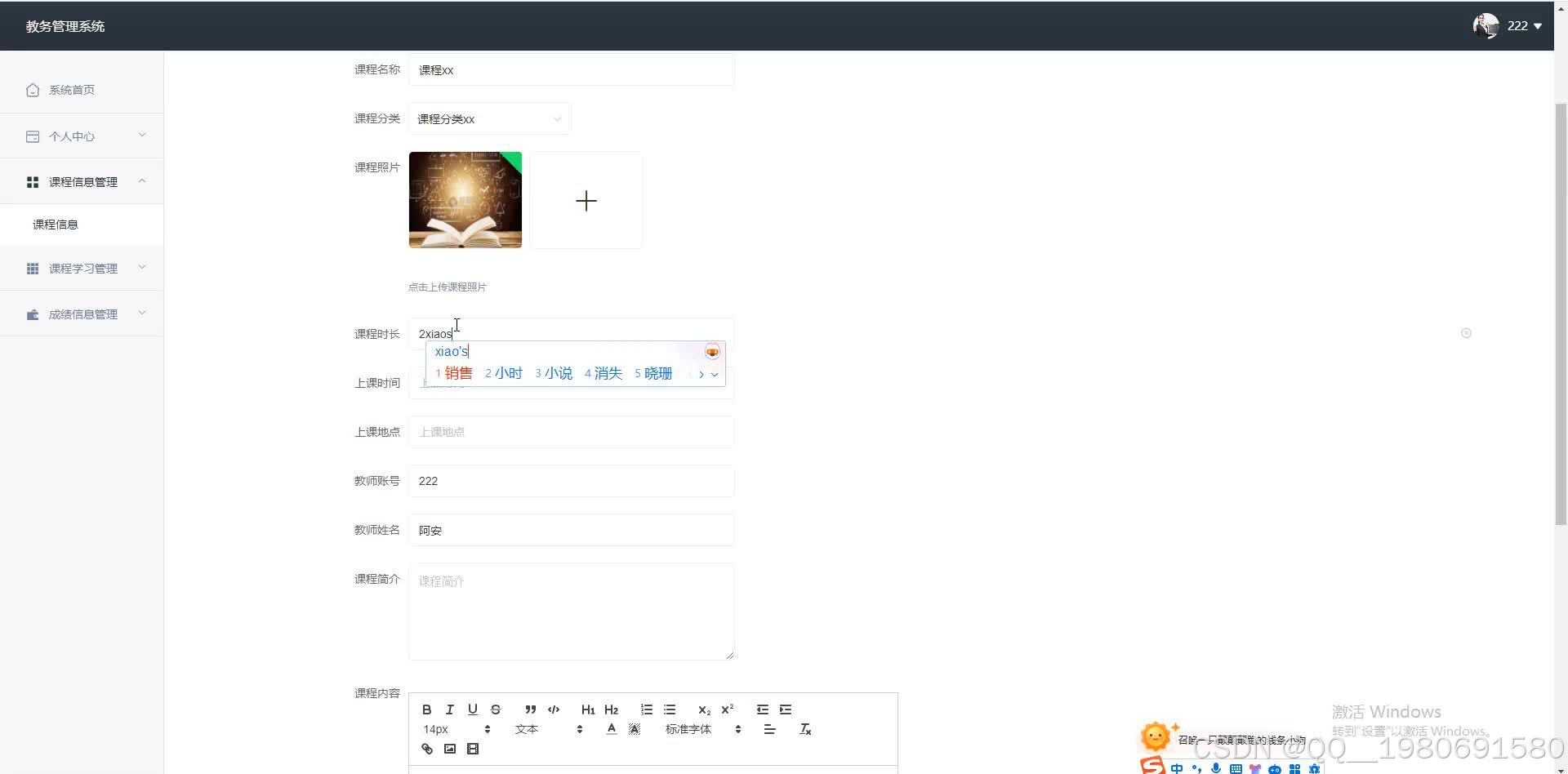Show more IME candidates with the down chevron
Viewport: 1568px width, 774px height.
(x=715, y=374)
